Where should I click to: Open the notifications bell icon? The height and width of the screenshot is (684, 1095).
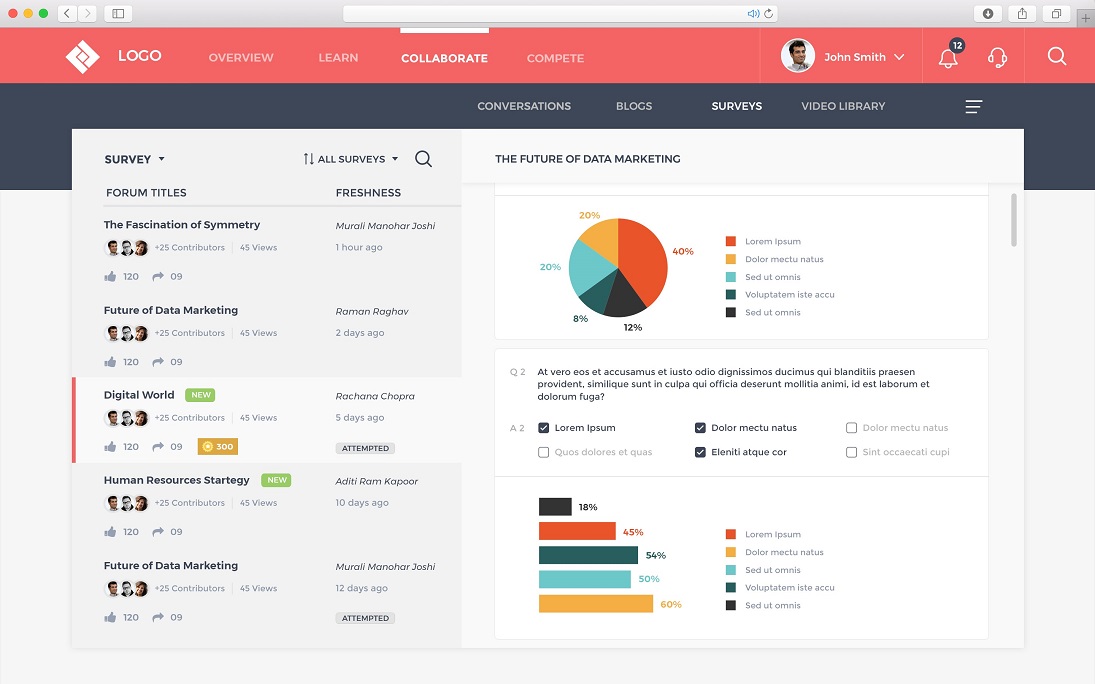coord(948,59)
